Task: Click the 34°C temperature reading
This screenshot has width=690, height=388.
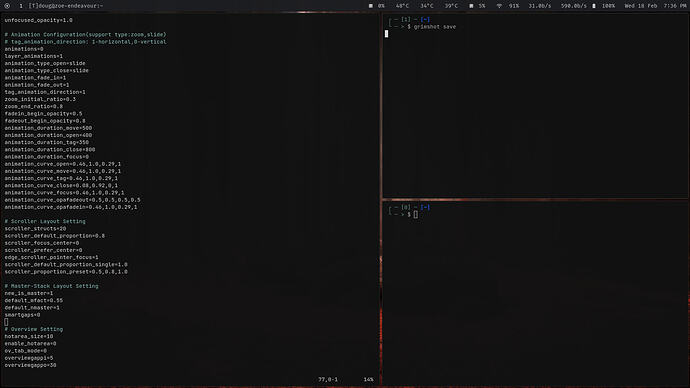Action: click(x=426, y=6)
